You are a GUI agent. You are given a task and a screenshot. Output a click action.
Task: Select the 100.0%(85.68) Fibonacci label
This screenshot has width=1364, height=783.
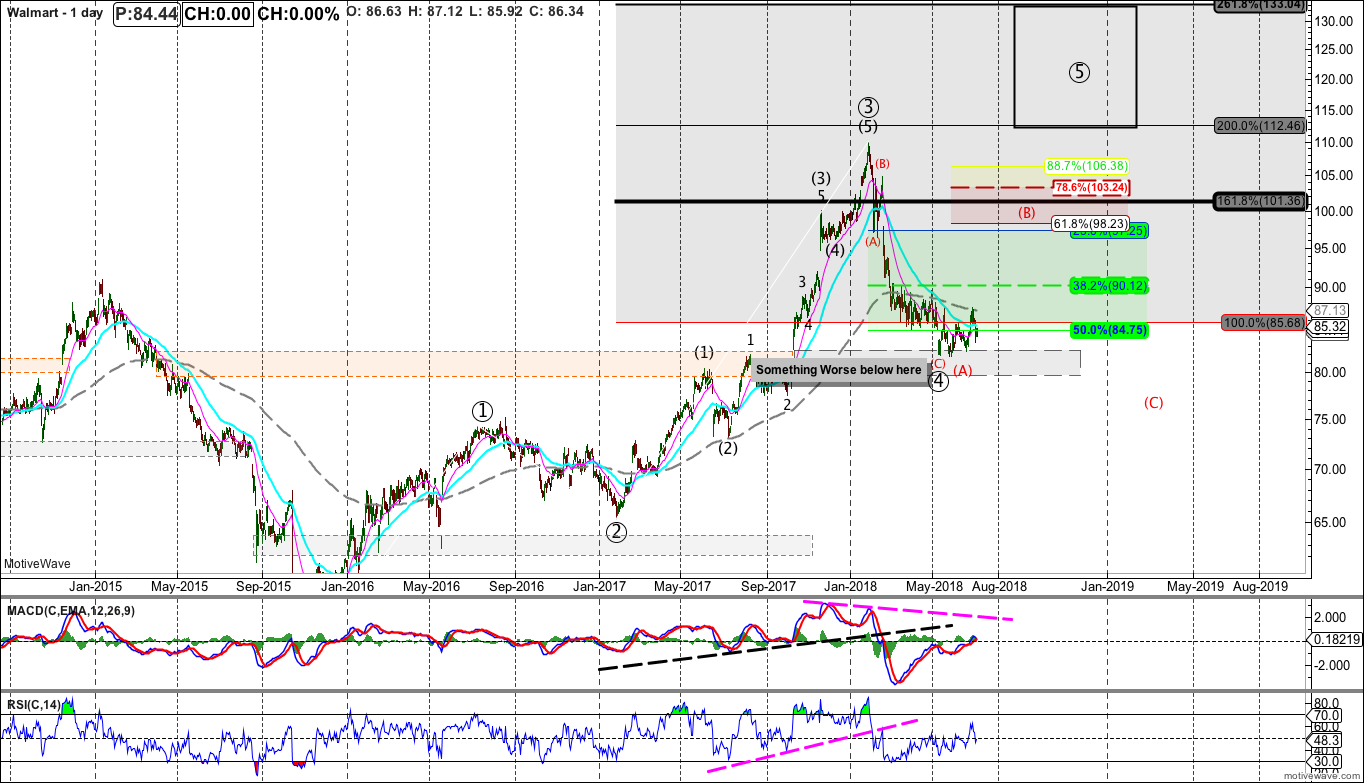click(1265, 322)
